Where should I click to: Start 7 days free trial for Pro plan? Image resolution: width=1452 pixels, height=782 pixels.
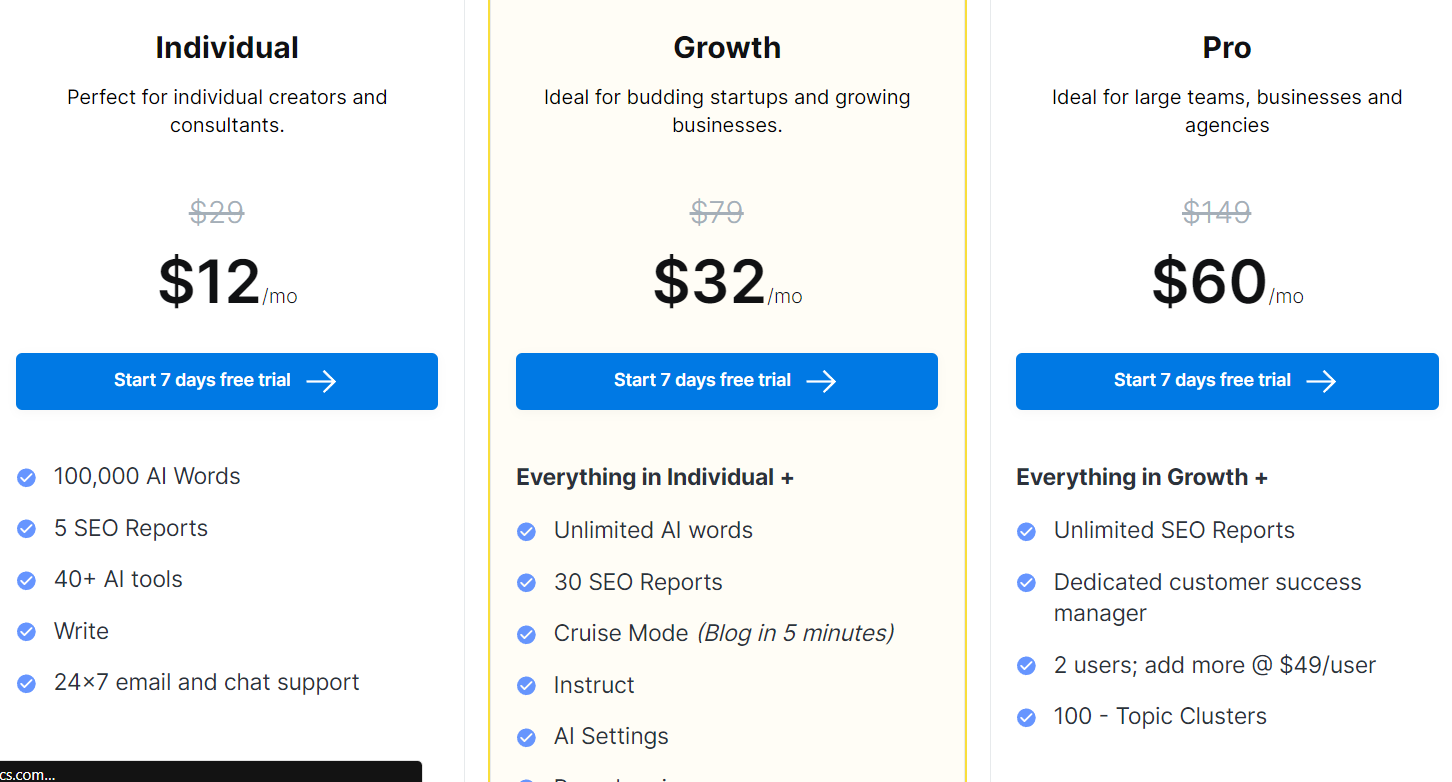(x=1227, y=381)
